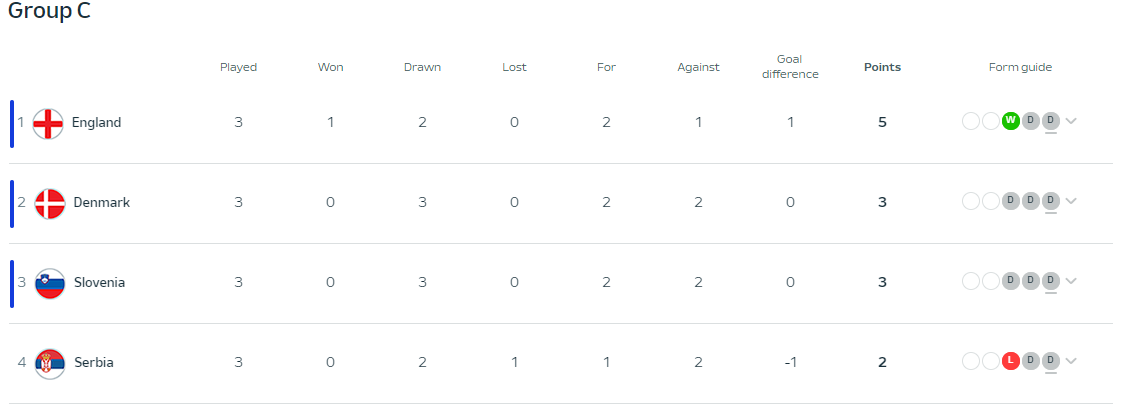
Task: Open the Slovenia team link
Action: [99, 283]
